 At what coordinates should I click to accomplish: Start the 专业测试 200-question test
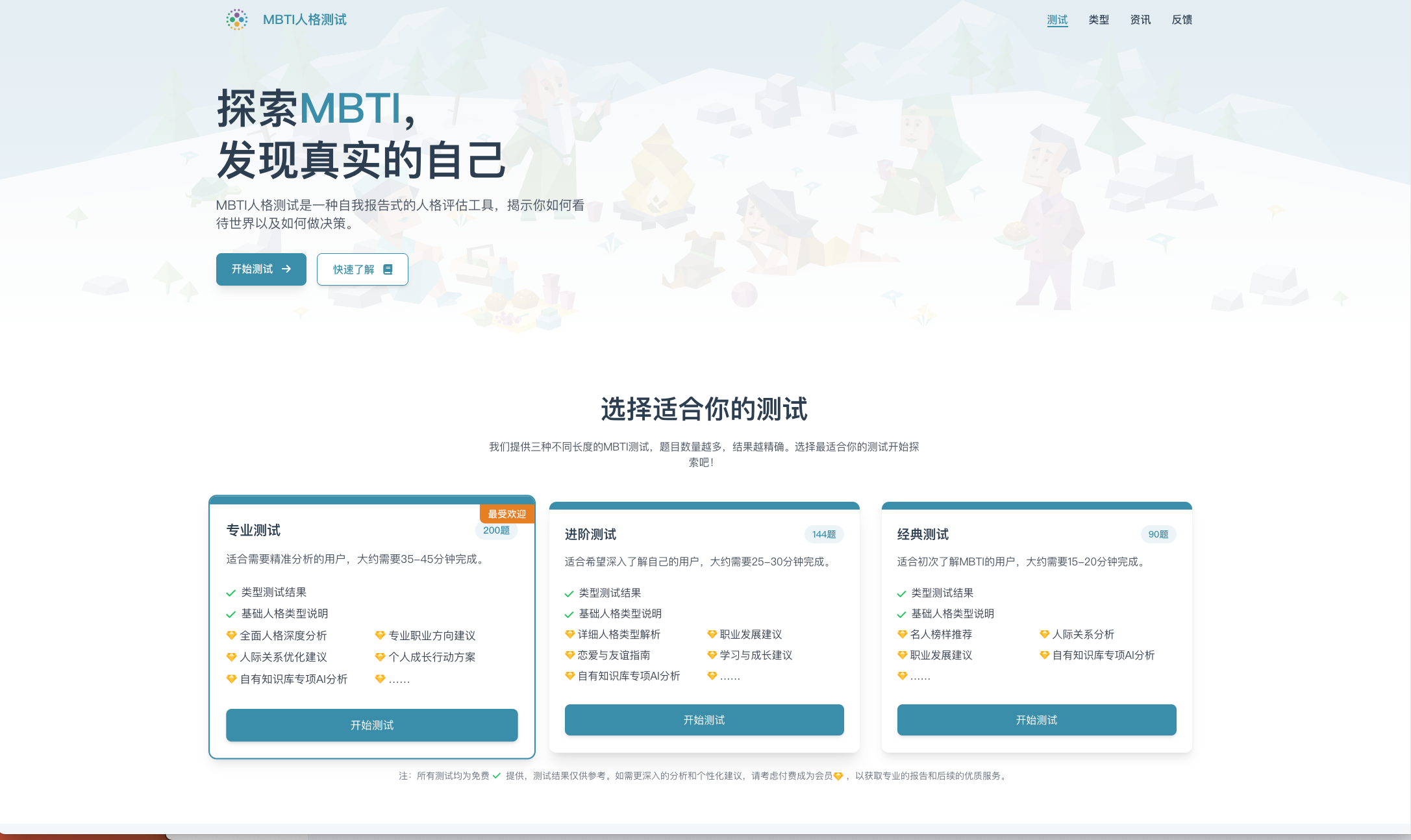(371, 724)
